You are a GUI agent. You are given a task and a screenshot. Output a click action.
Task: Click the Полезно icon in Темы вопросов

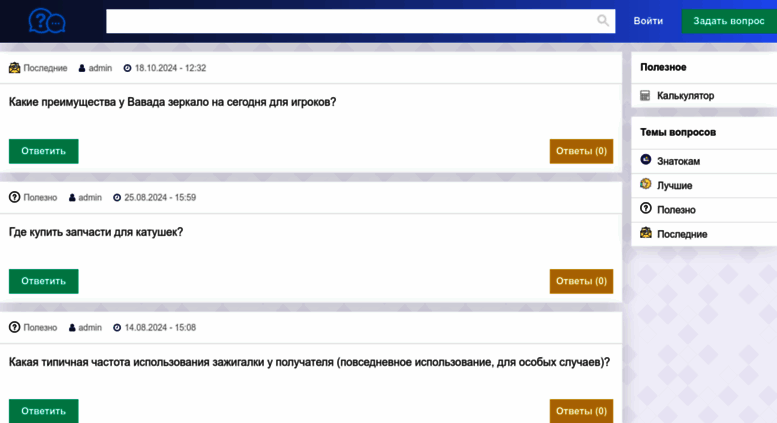(x=645, y=208)
